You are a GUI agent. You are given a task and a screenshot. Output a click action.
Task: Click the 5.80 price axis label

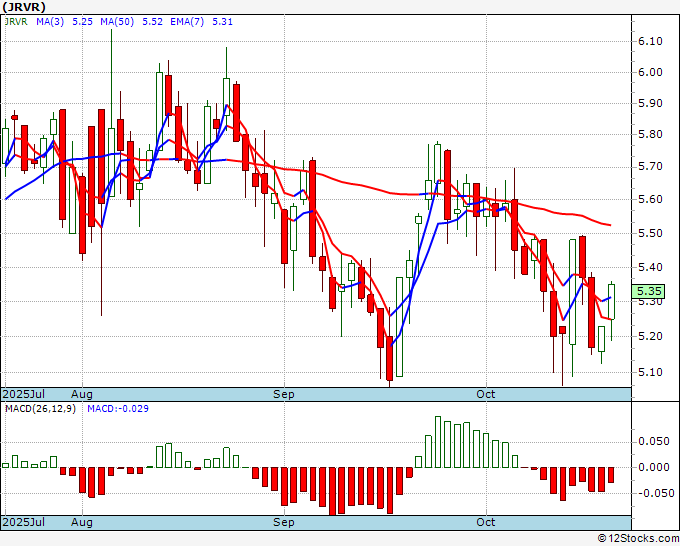651,134
